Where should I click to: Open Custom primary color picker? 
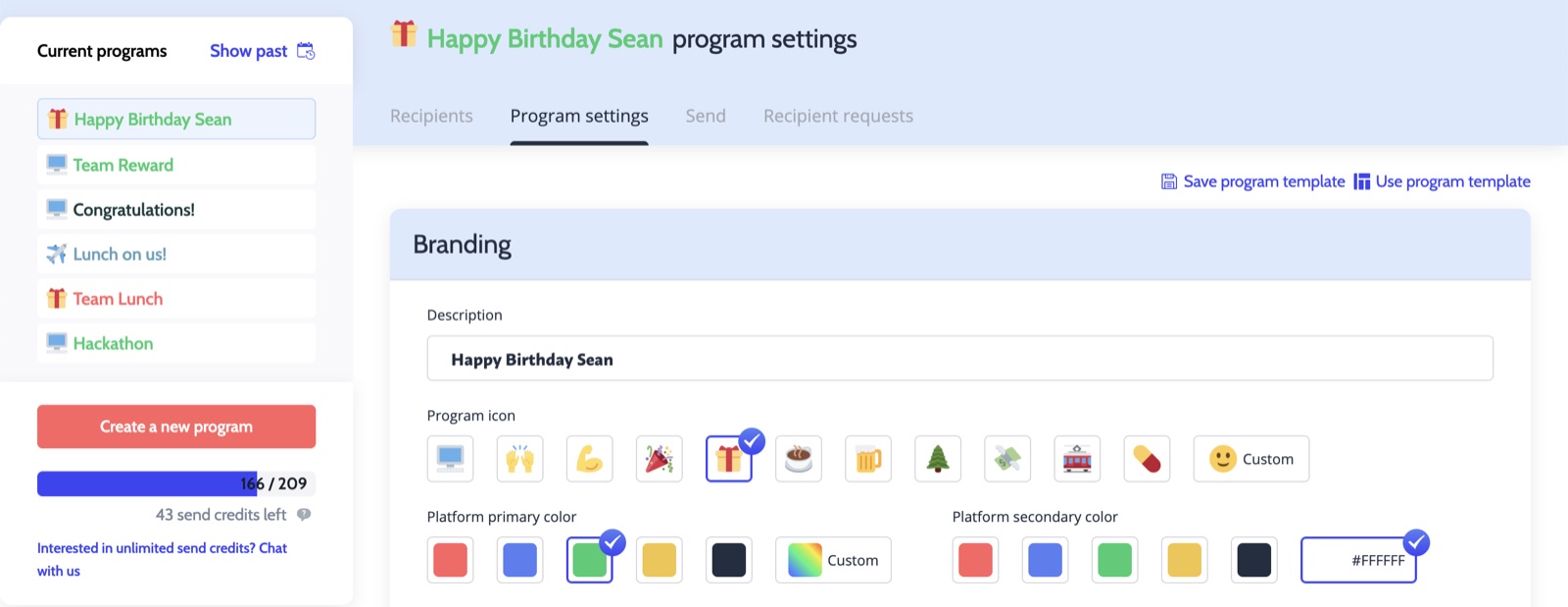click(x=833, y=560)
